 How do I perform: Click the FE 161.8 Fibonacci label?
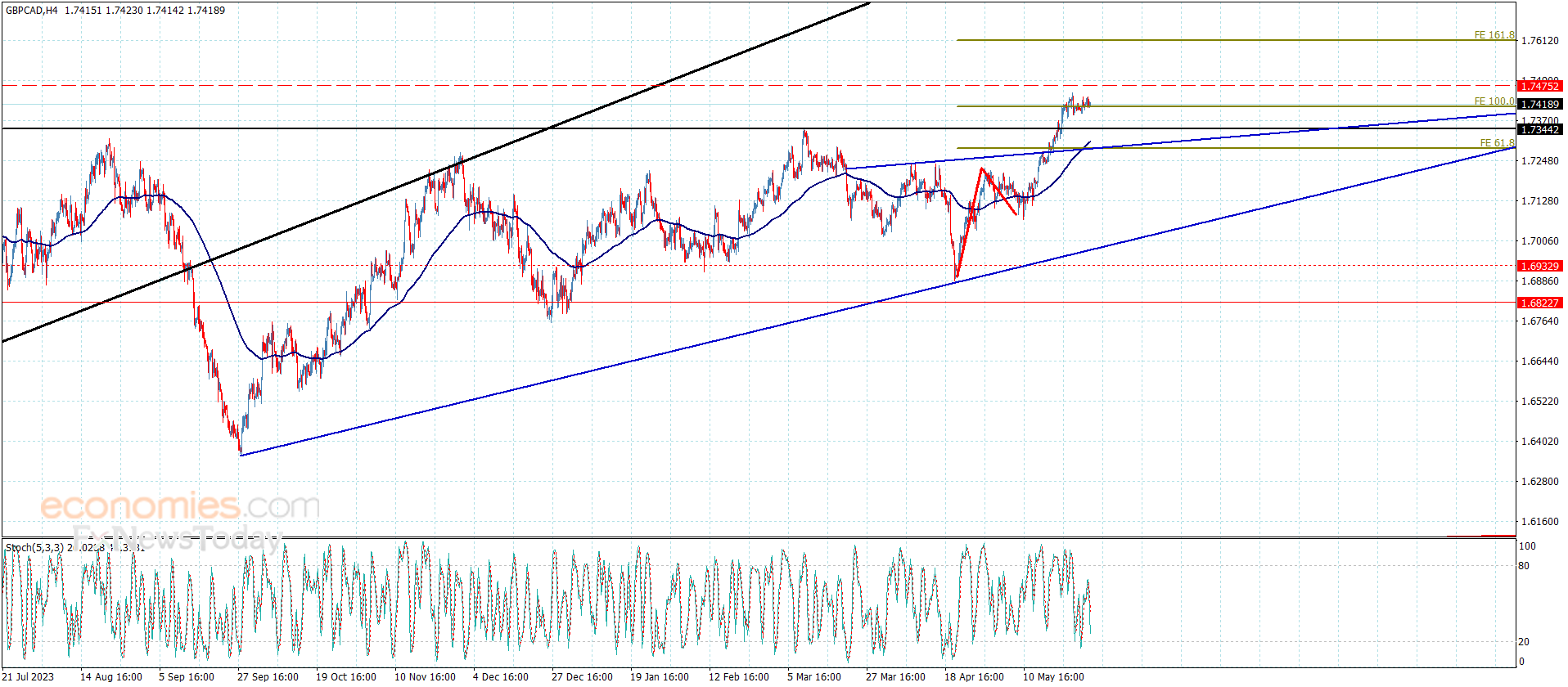pyautogui.click(x=1494, y=35)
